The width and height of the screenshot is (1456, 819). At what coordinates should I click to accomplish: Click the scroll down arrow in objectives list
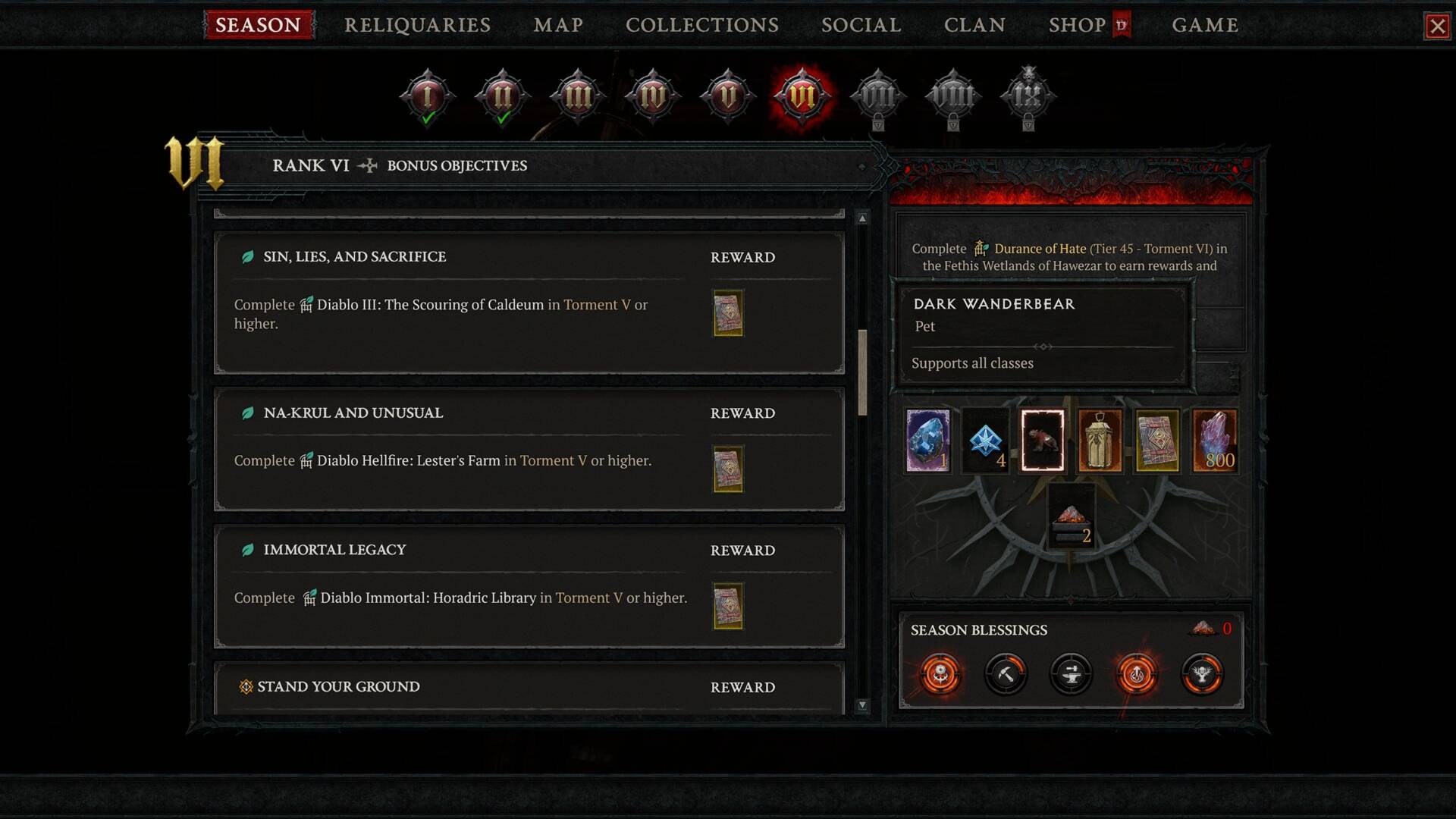click(862, 705)
